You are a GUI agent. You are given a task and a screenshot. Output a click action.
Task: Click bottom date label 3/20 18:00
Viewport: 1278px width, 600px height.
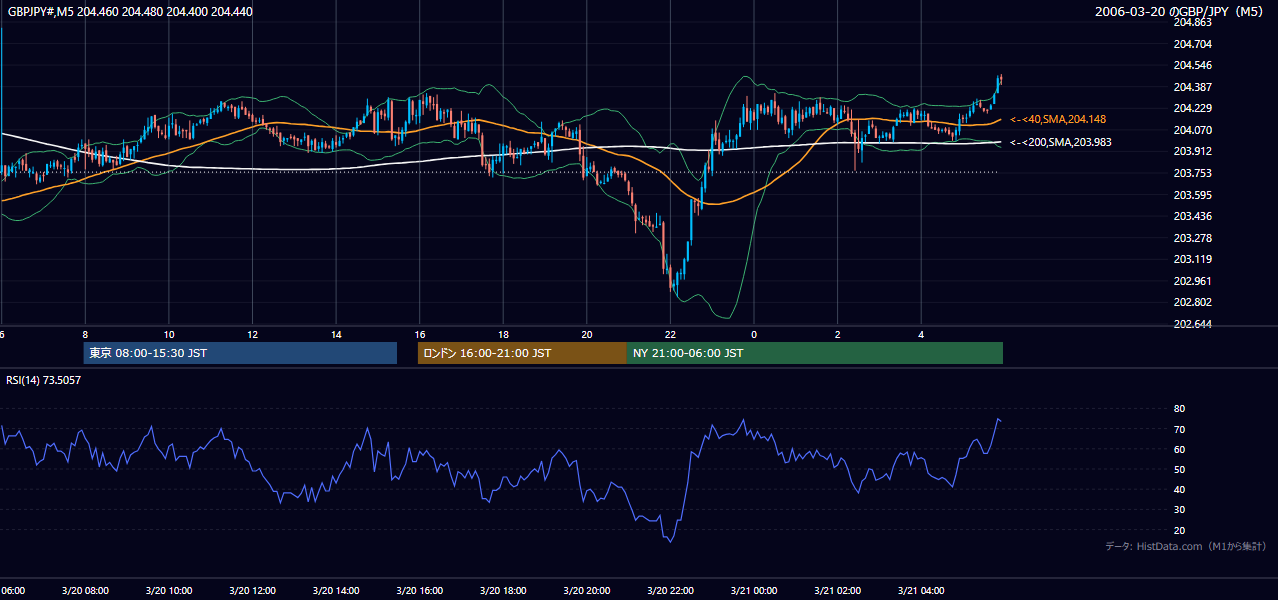(x=504, y=591)
